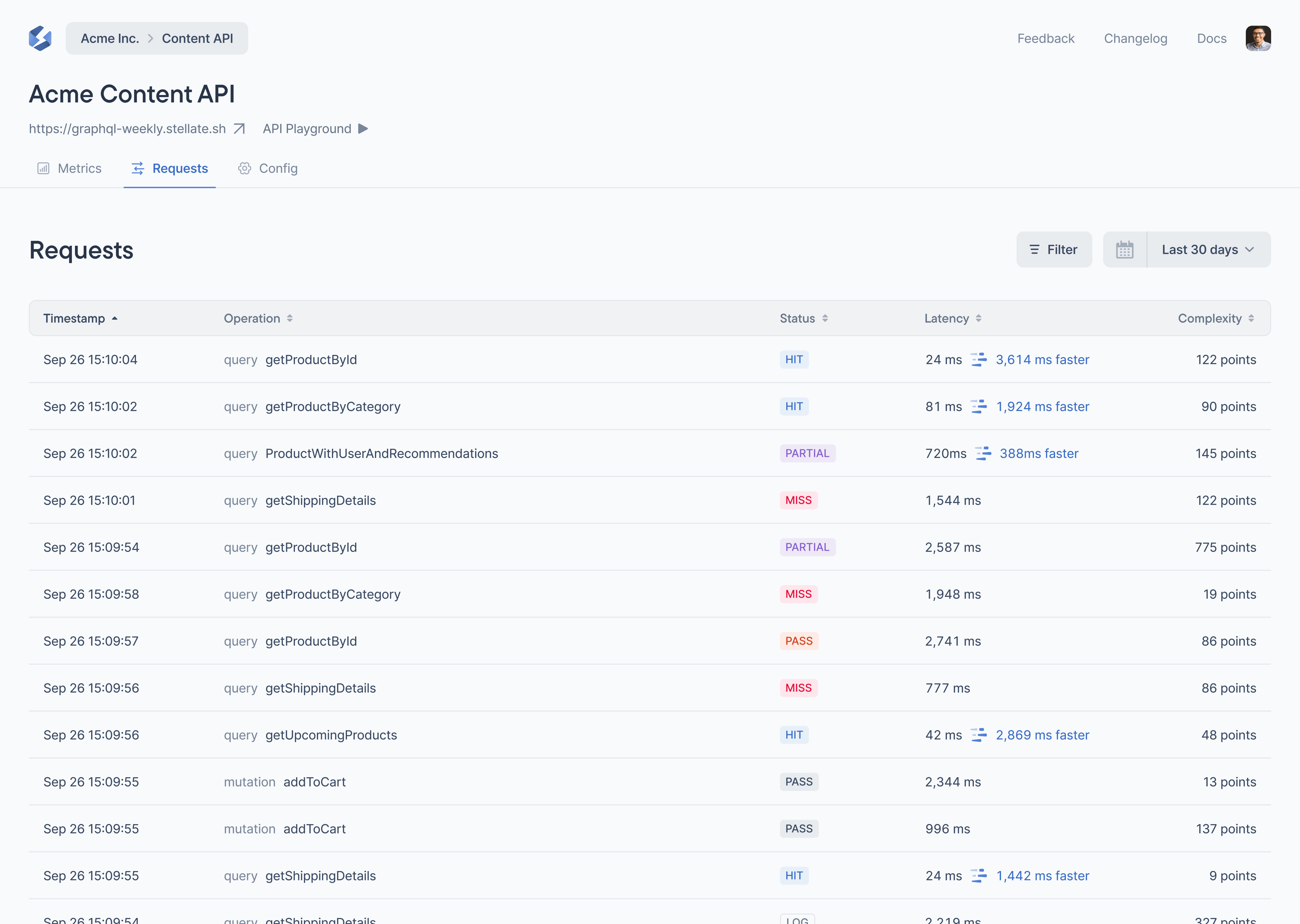Click waterfall icon for 1,924 ms faster
The width and height of the screenshot is (1300, 924).
(x=979, y=407)
